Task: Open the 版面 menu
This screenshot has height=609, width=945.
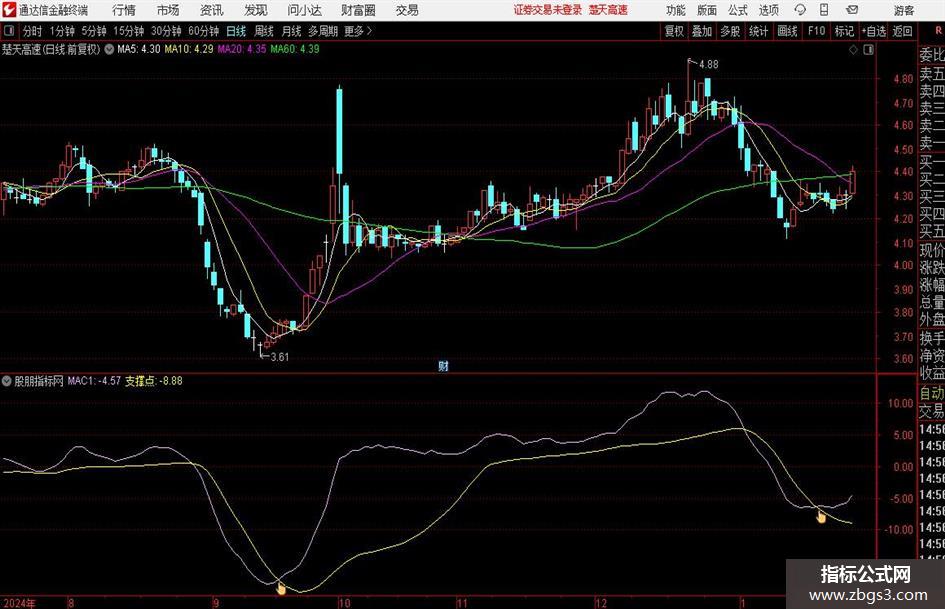Action: point(706,10)
